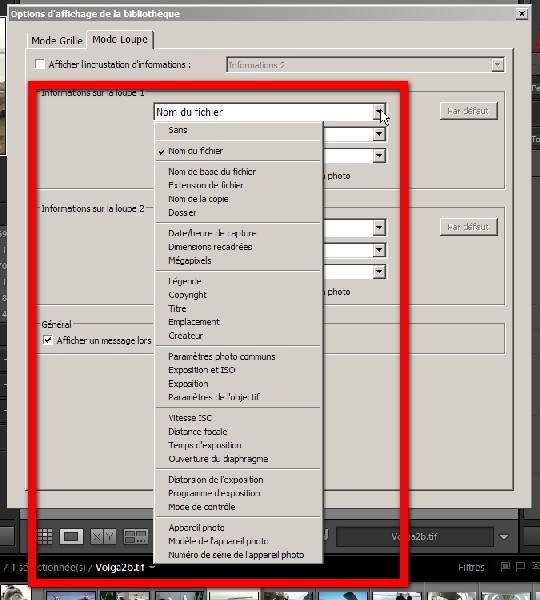Expand the 'Nom du fichier' combo box
Screen dimensions: 540x600
(269, 112)
